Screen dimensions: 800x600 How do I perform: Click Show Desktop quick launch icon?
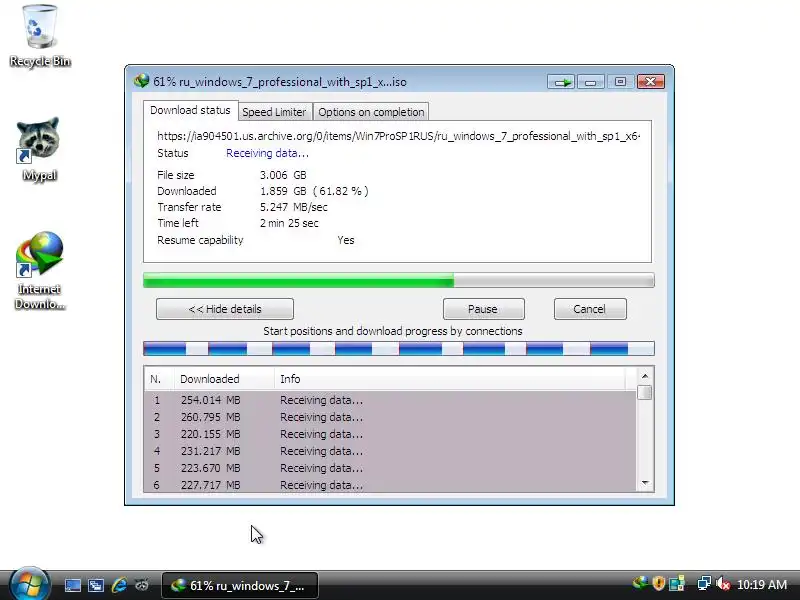click(72, 585)
